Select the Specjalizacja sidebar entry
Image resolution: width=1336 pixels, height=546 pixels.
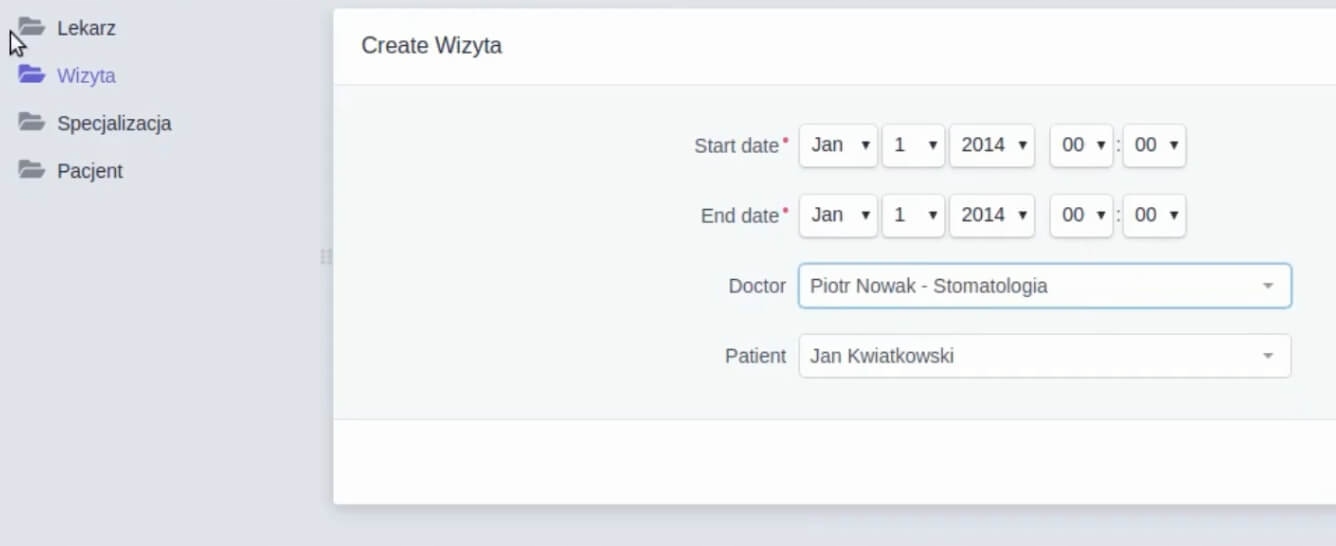tap(114, 124)
